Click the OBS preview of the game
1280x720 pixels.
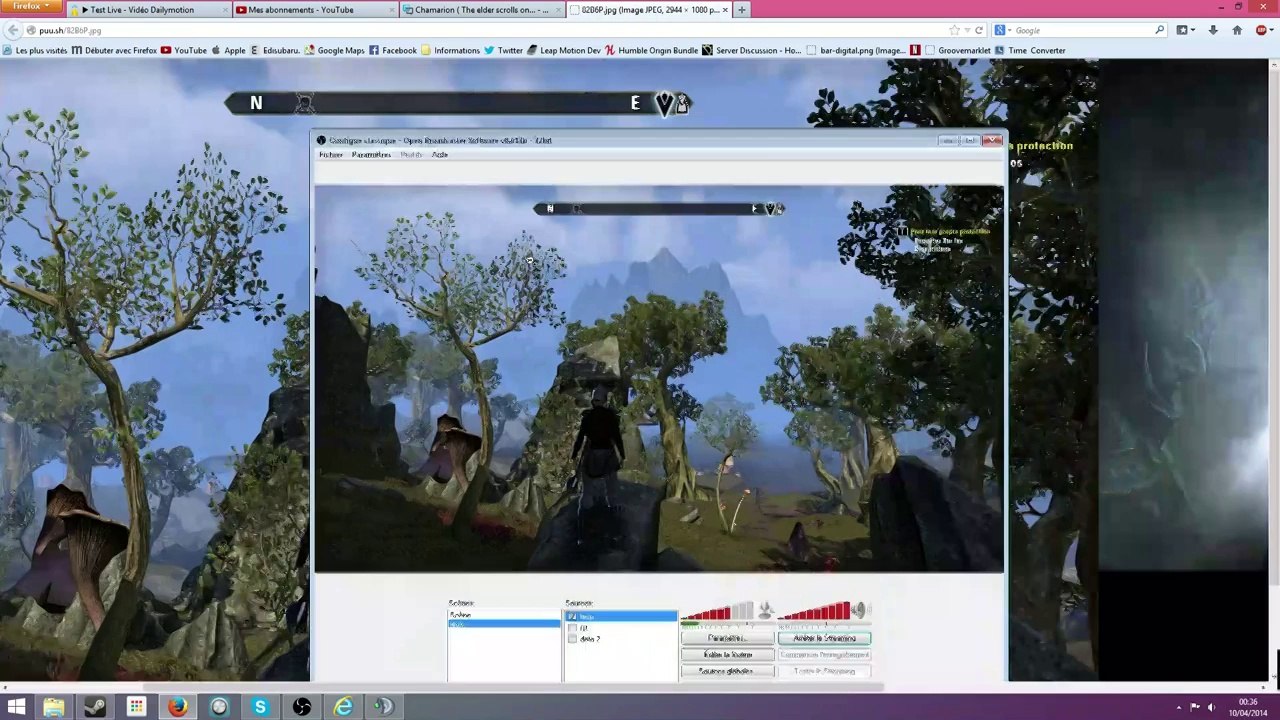659,379
